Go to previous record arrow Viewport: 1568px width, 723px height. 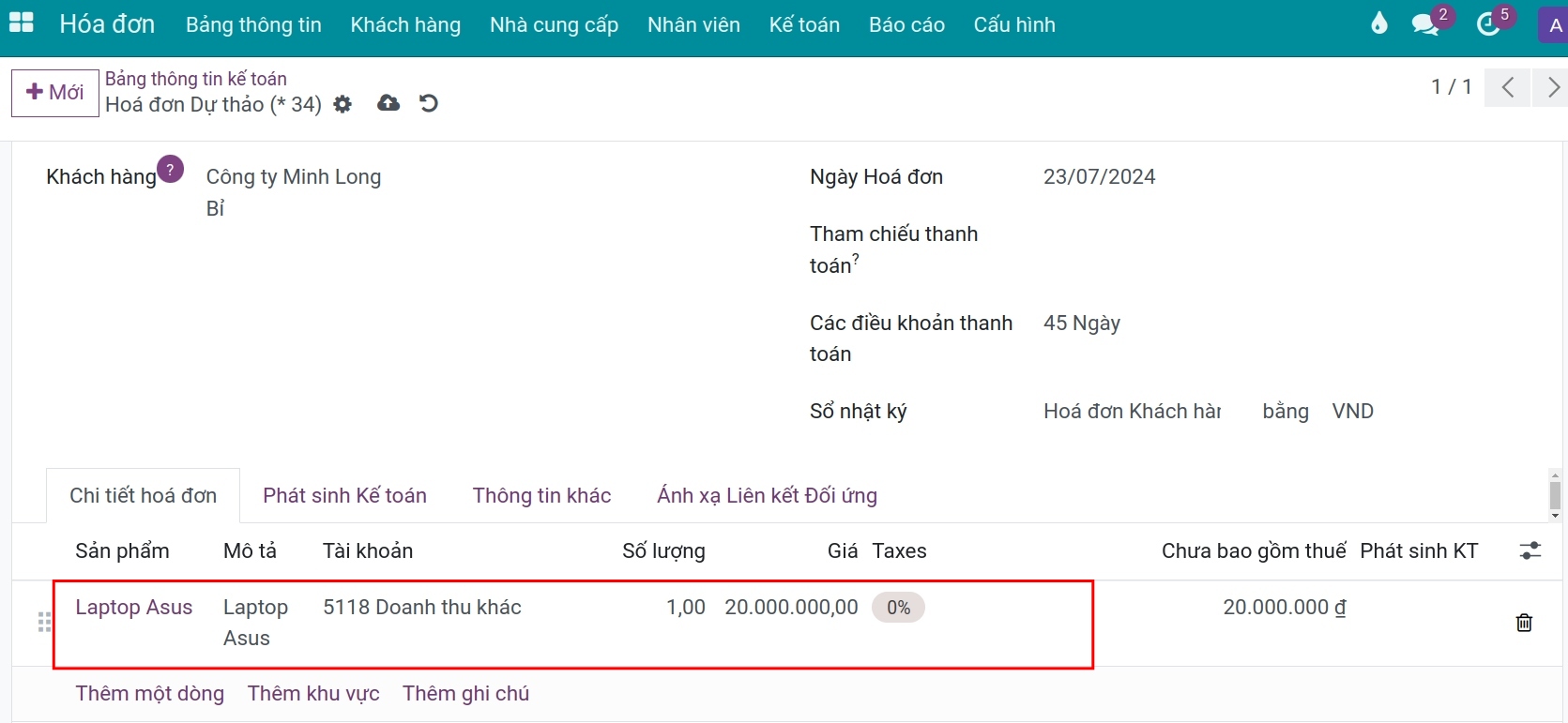pos(1508,87)
